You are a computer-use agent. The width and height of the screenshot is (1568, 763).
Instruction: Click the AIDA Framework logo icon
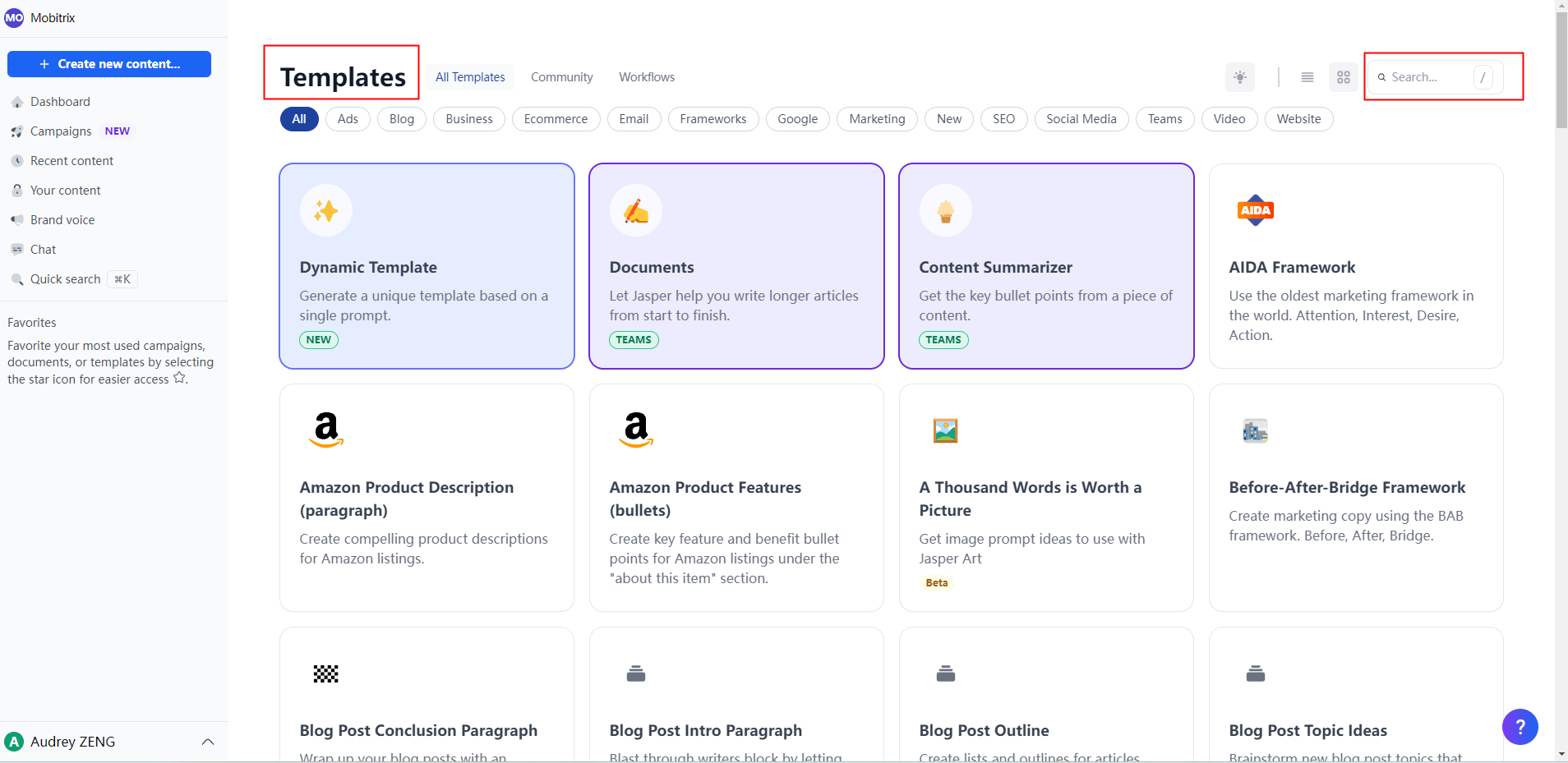(1256, 211)
